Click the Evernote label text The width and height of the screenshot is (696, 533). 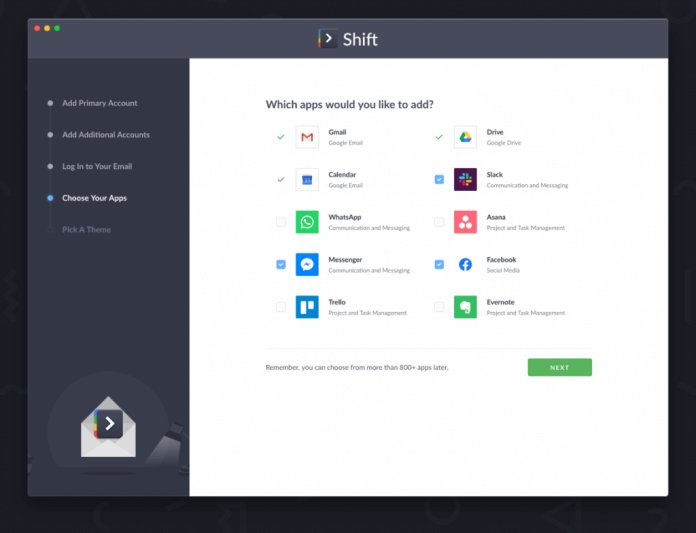coord(500,302)
